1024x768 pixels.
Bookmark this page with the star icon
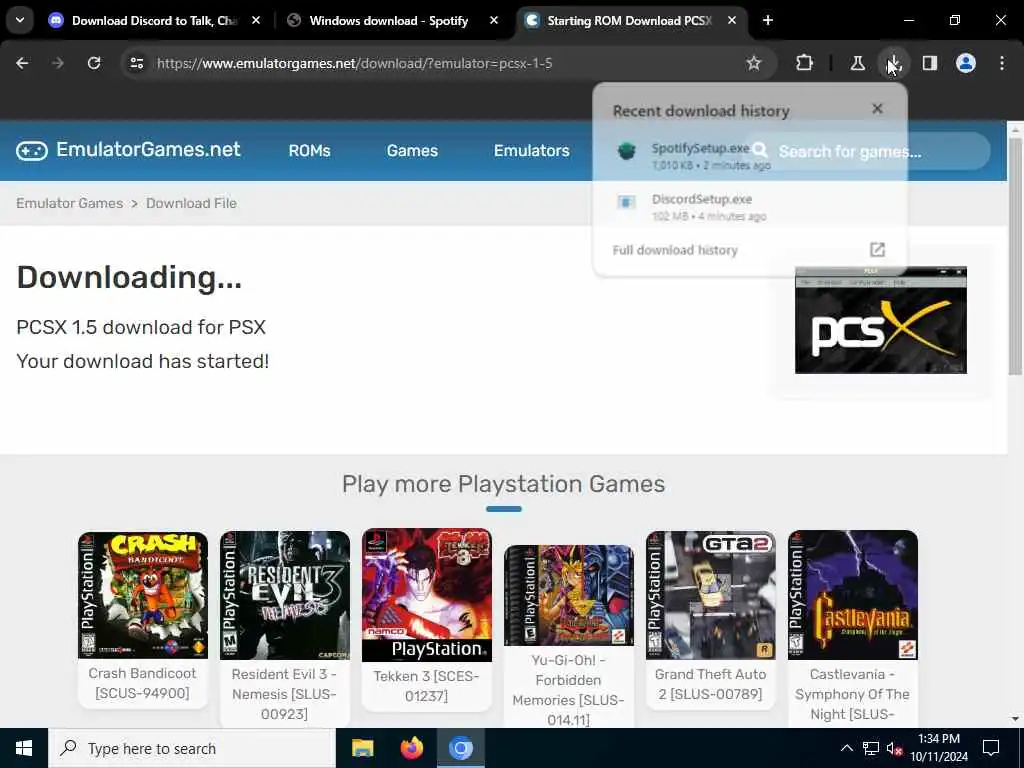click(x=754, y=63)
